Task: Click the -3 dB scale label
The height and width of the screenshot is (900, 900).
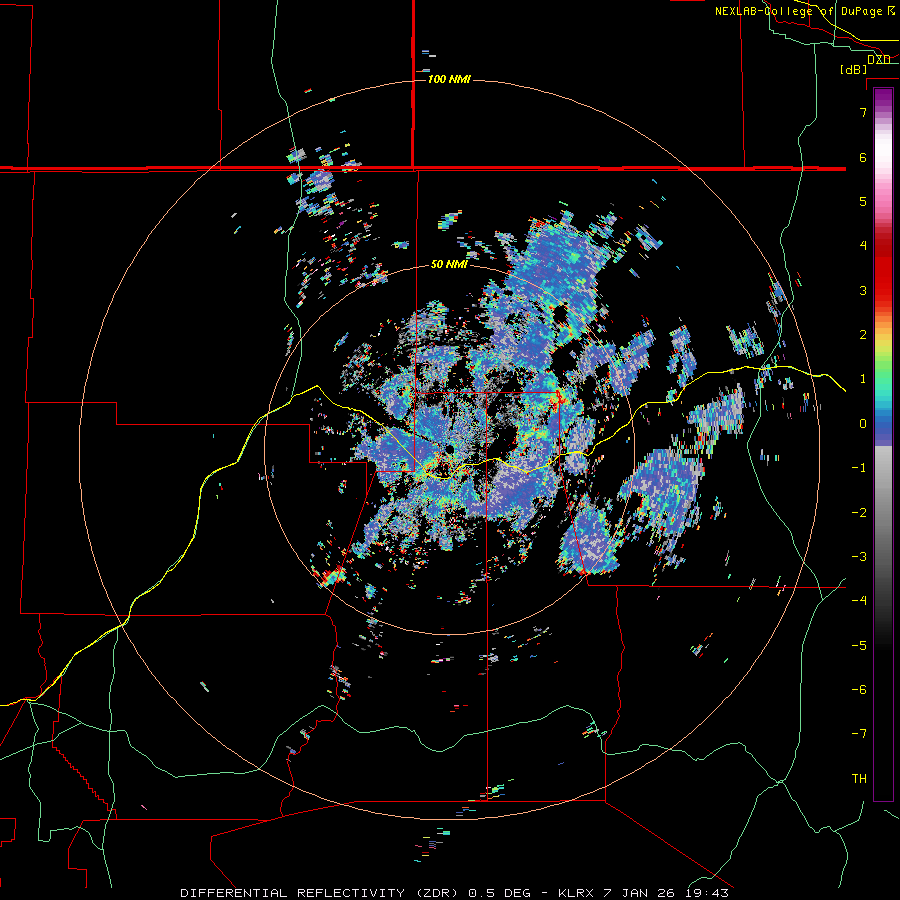Action: tap(859, 557)
